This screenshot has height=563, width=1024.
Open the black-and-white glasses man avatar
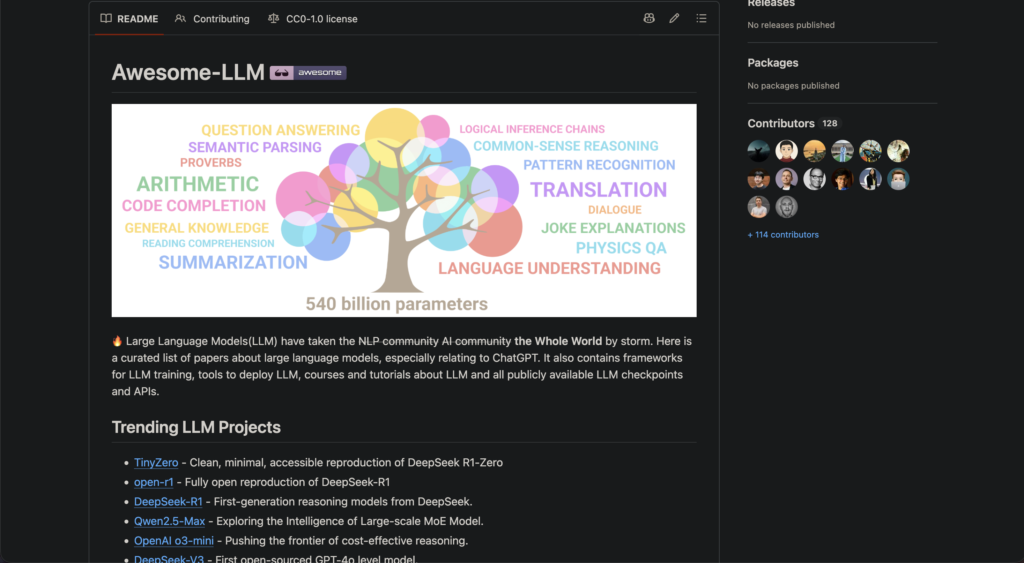[814, 179]
